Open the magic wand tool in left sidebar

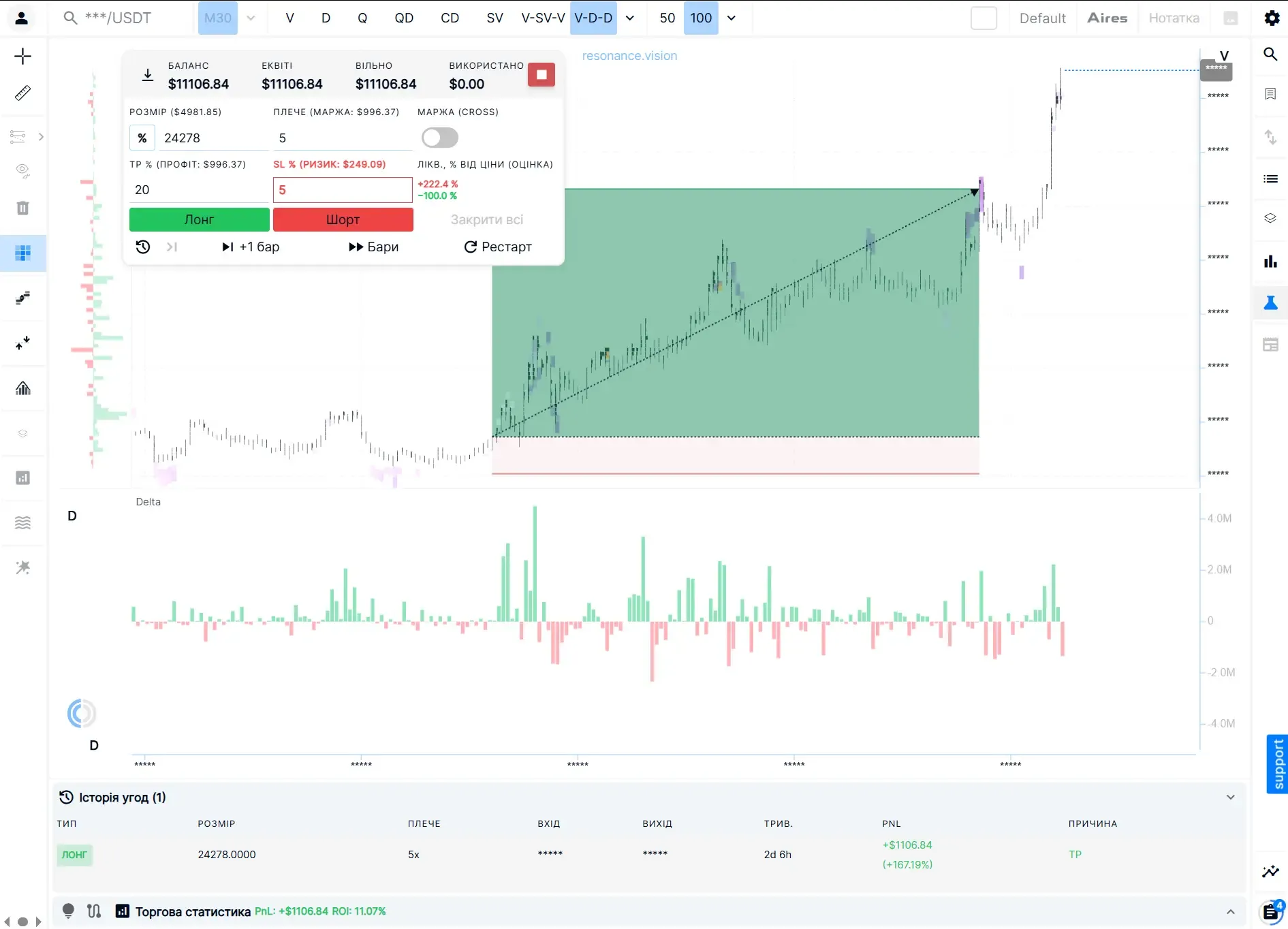pos(22,567)
